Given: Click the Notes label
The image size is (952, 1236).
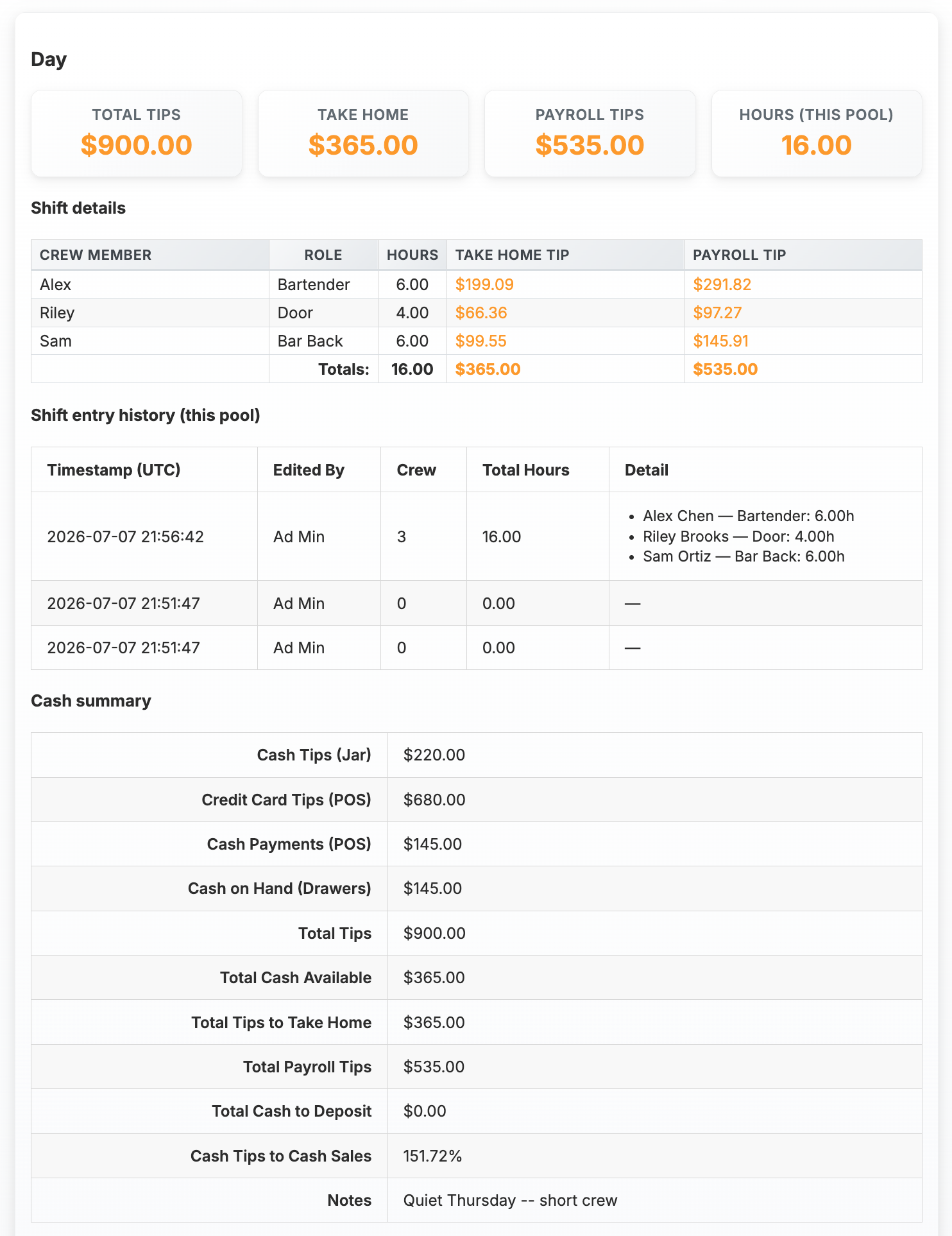Looking at the screenshot, I should coord(349,1200).
